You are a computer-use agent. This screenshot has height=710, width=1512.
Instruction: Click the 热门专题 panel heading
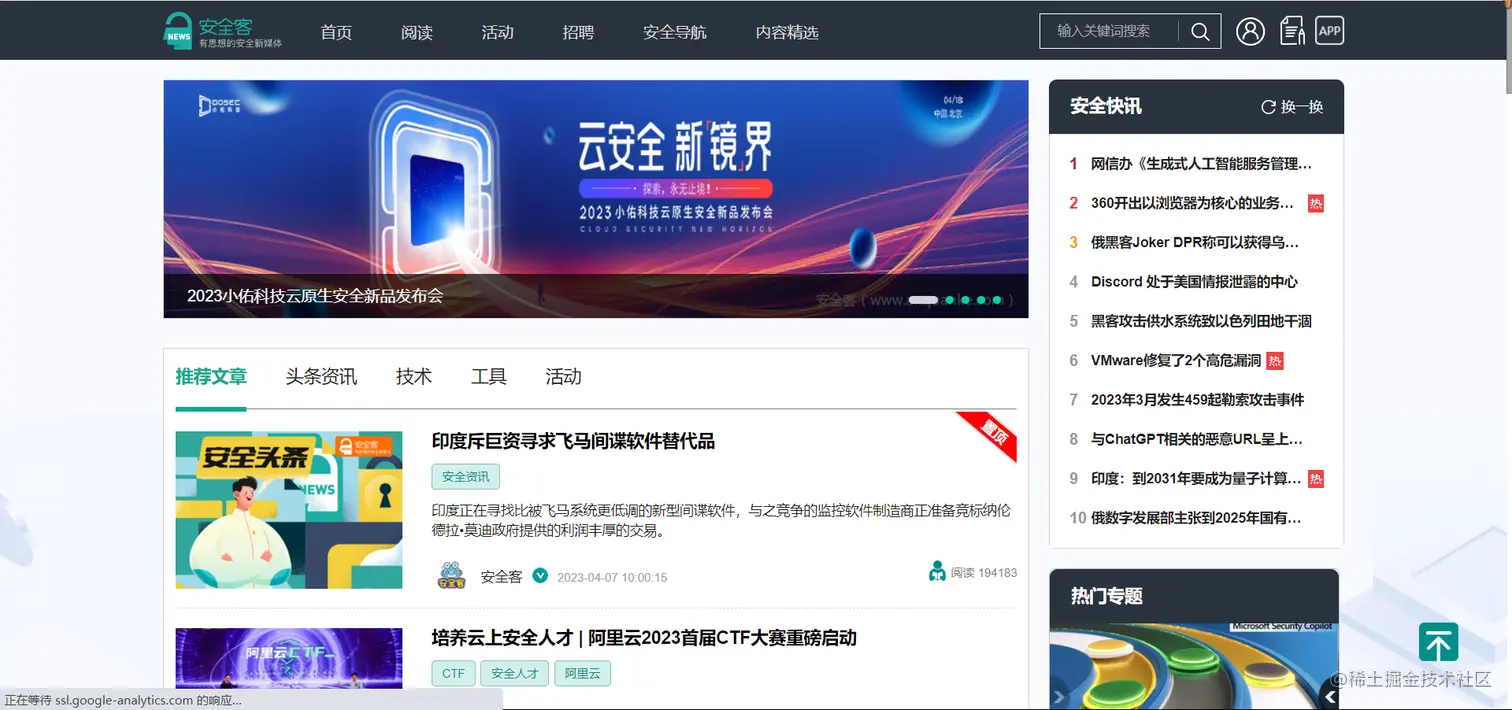click(x=1107, y=596)
